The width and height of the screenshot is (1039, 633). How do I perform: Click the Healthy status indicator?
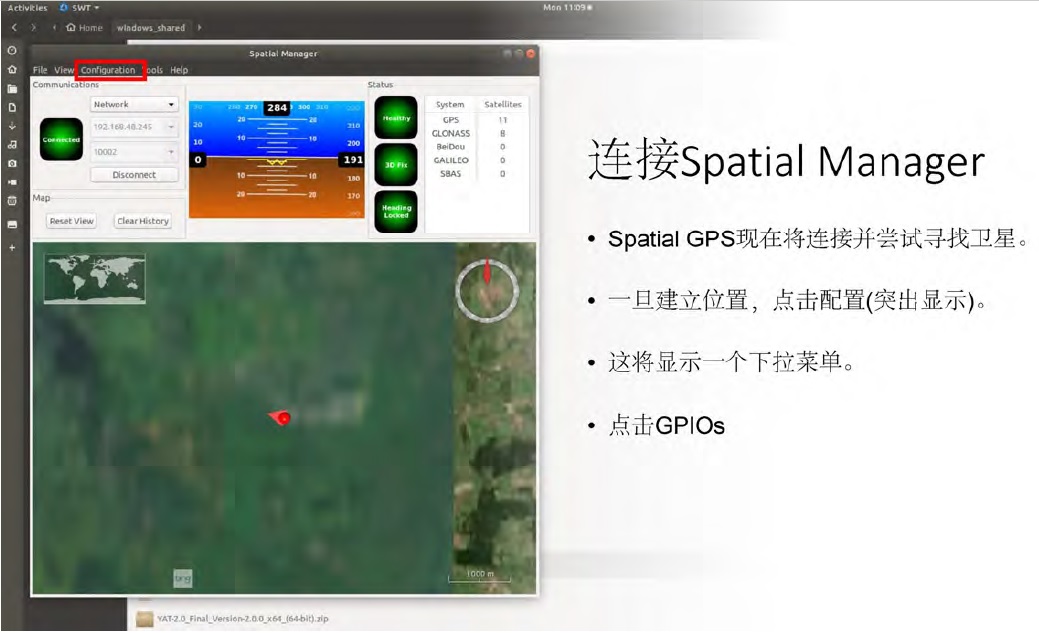[396, 117]
